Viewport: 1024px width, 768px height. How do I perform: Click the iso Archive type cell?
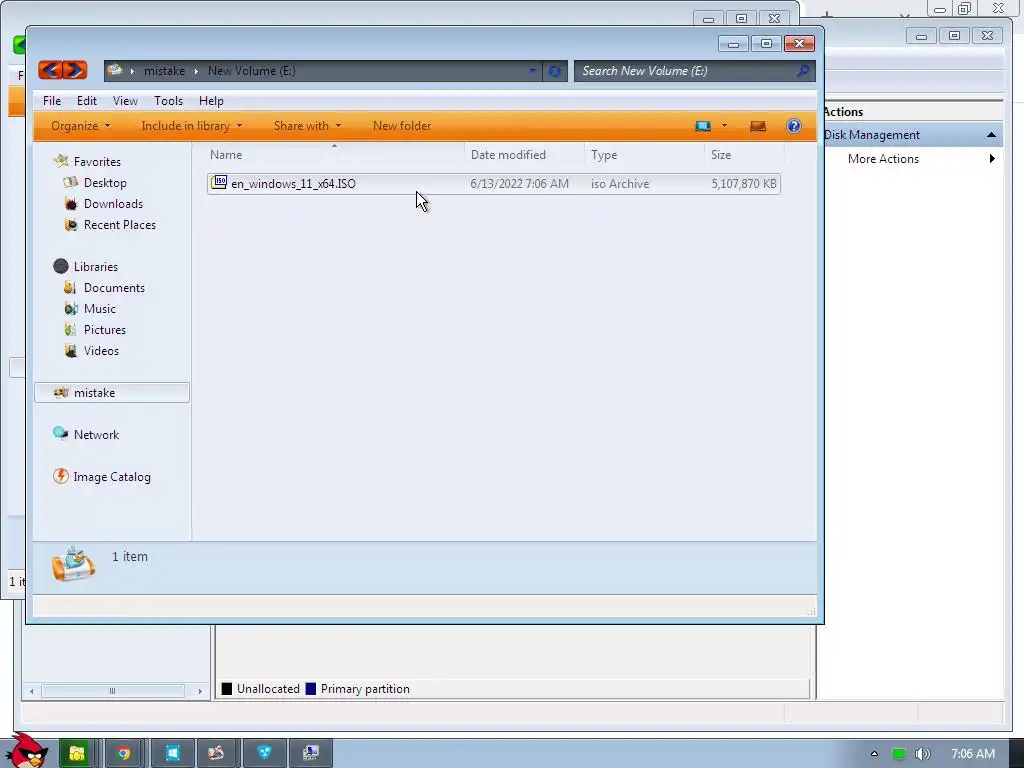(x=620, y=184)
